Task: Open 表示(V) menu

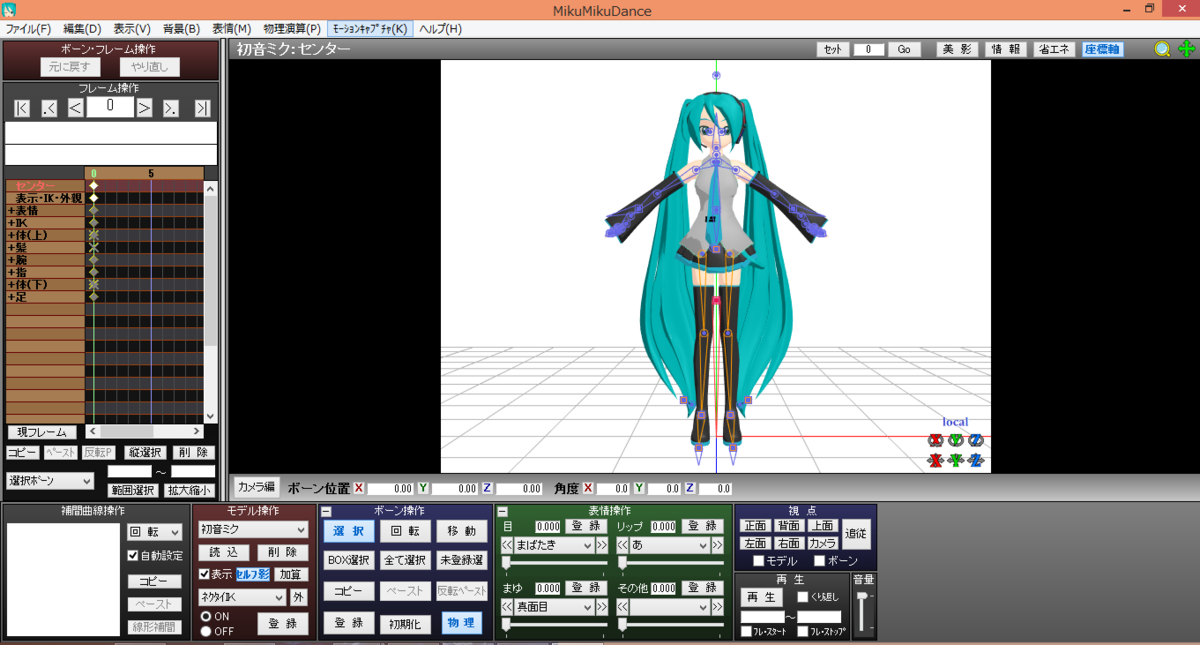Action: click(132, 29)
